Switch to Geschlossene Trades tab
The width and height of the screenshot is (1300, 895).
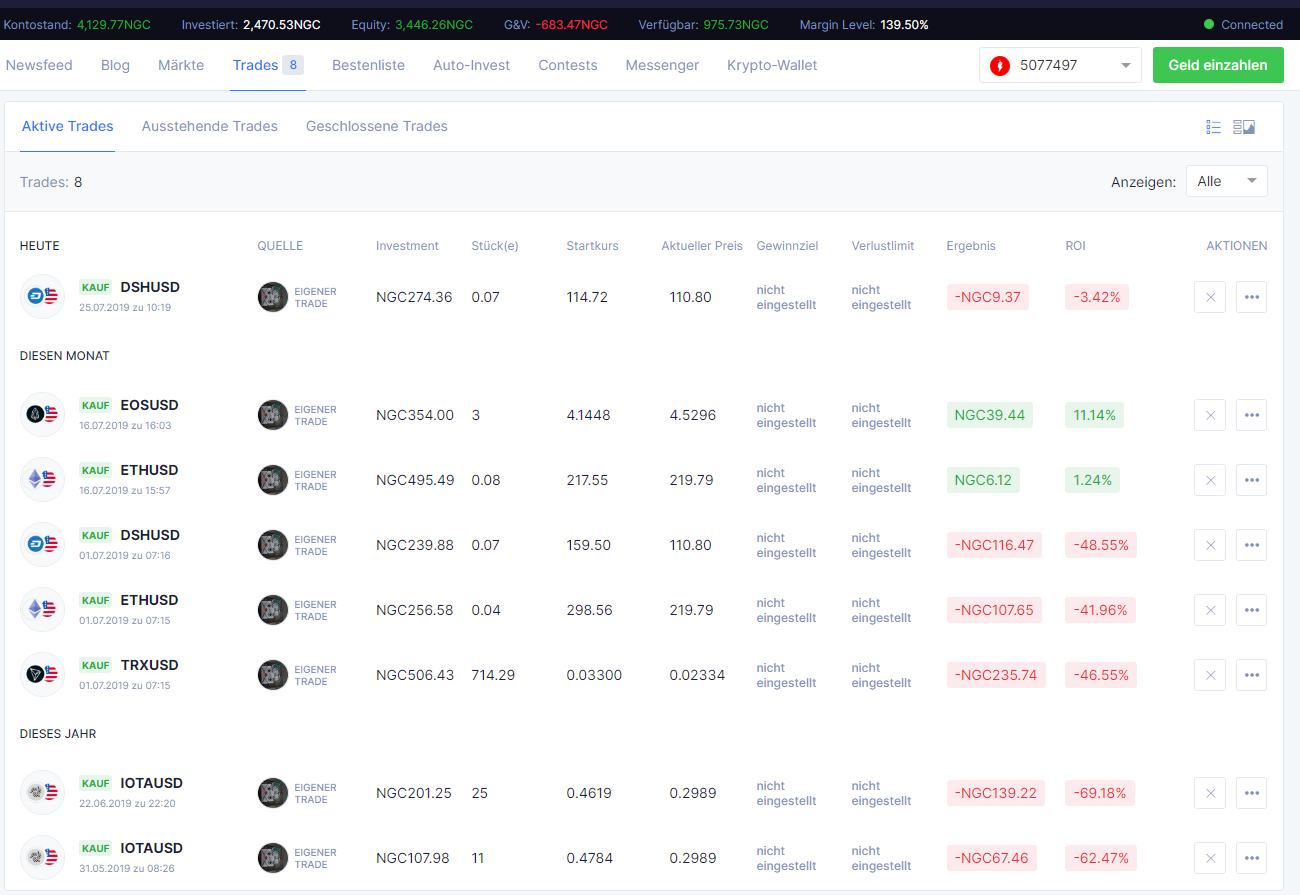tap(377, 126)
